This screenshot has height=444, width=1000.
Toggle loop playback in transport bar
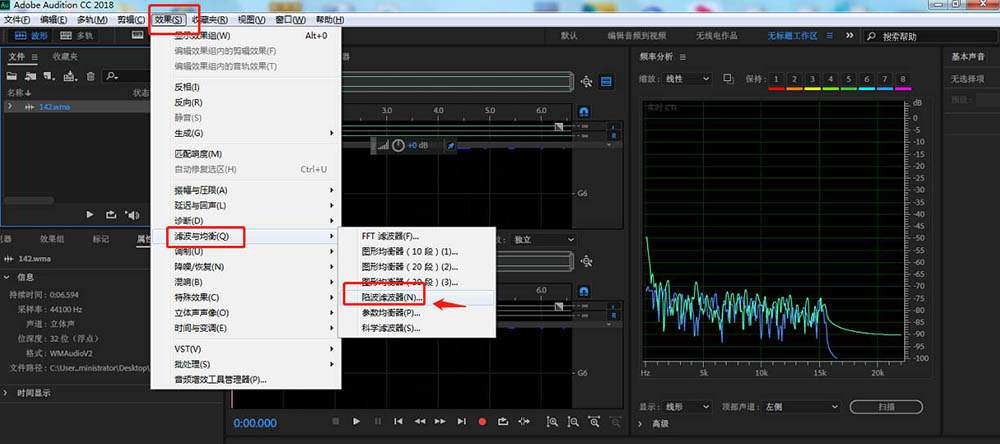click(x=503, y=421)
